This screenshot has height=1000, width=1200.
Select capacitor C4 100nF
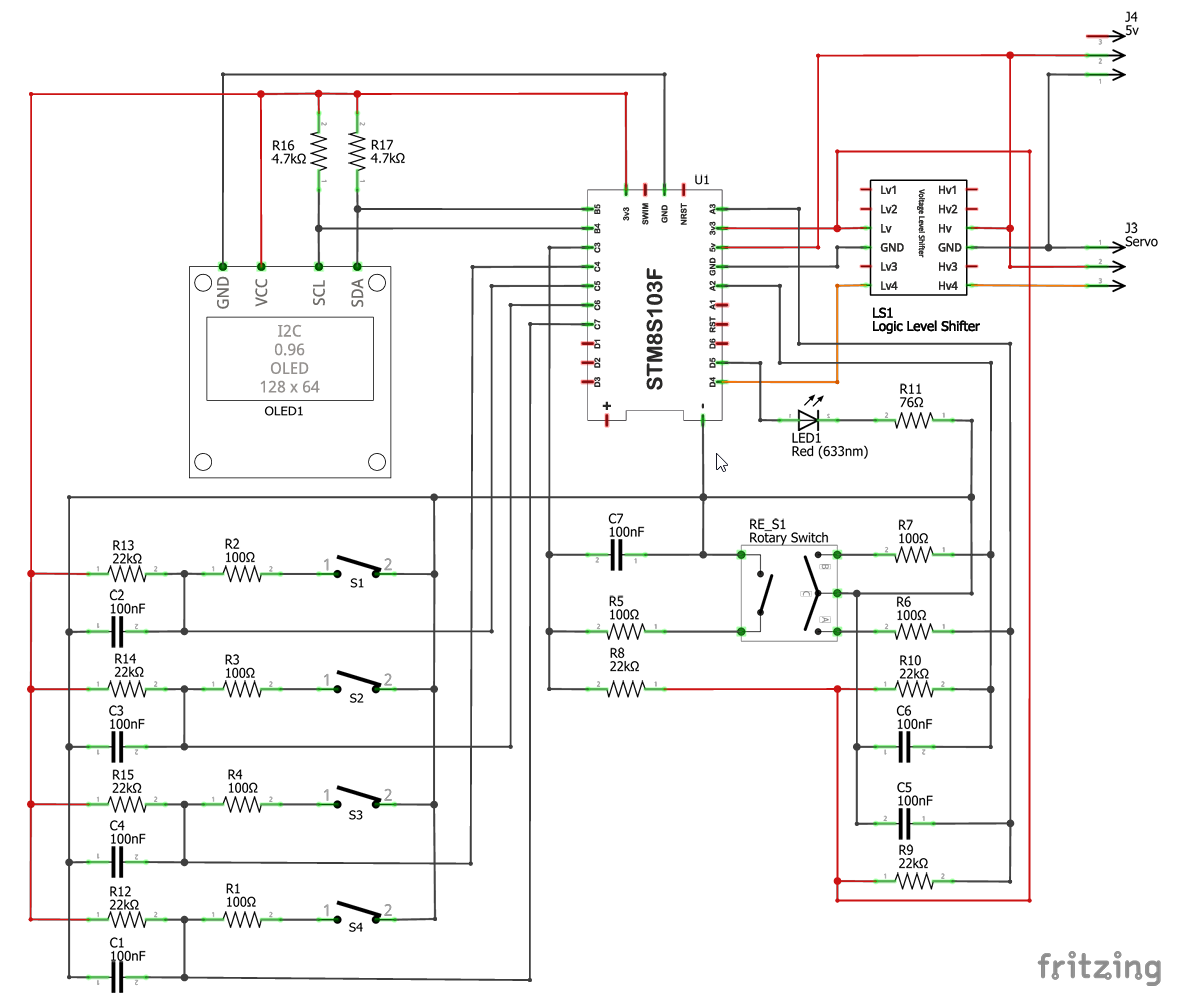coord(118,862)
